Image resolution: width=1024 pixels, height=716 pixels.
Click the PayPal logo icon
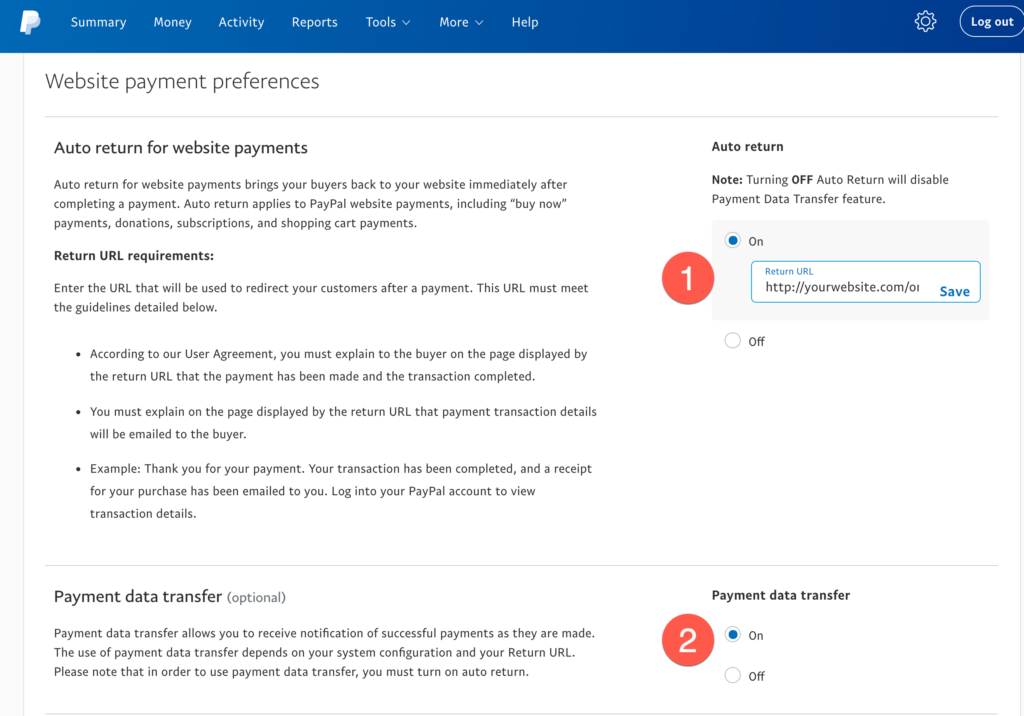30,22
